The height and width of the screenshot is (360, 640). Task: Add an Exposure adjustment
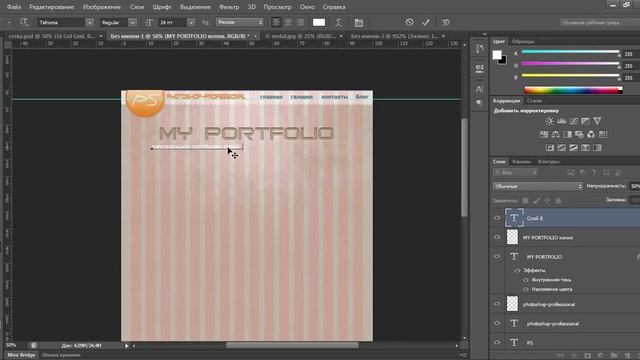[x=585, y=121]
